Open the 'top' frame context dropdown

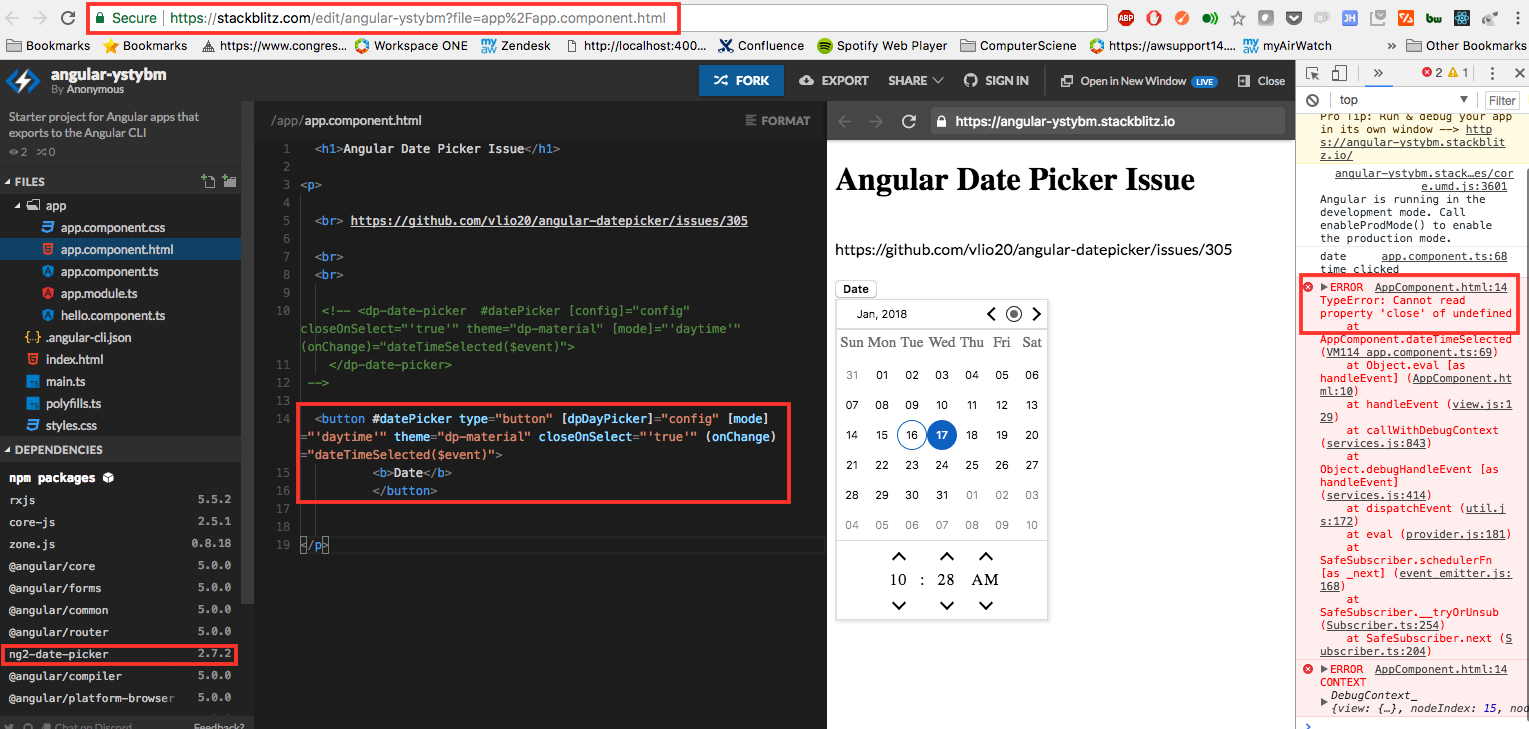click(x=1389, y=100)
